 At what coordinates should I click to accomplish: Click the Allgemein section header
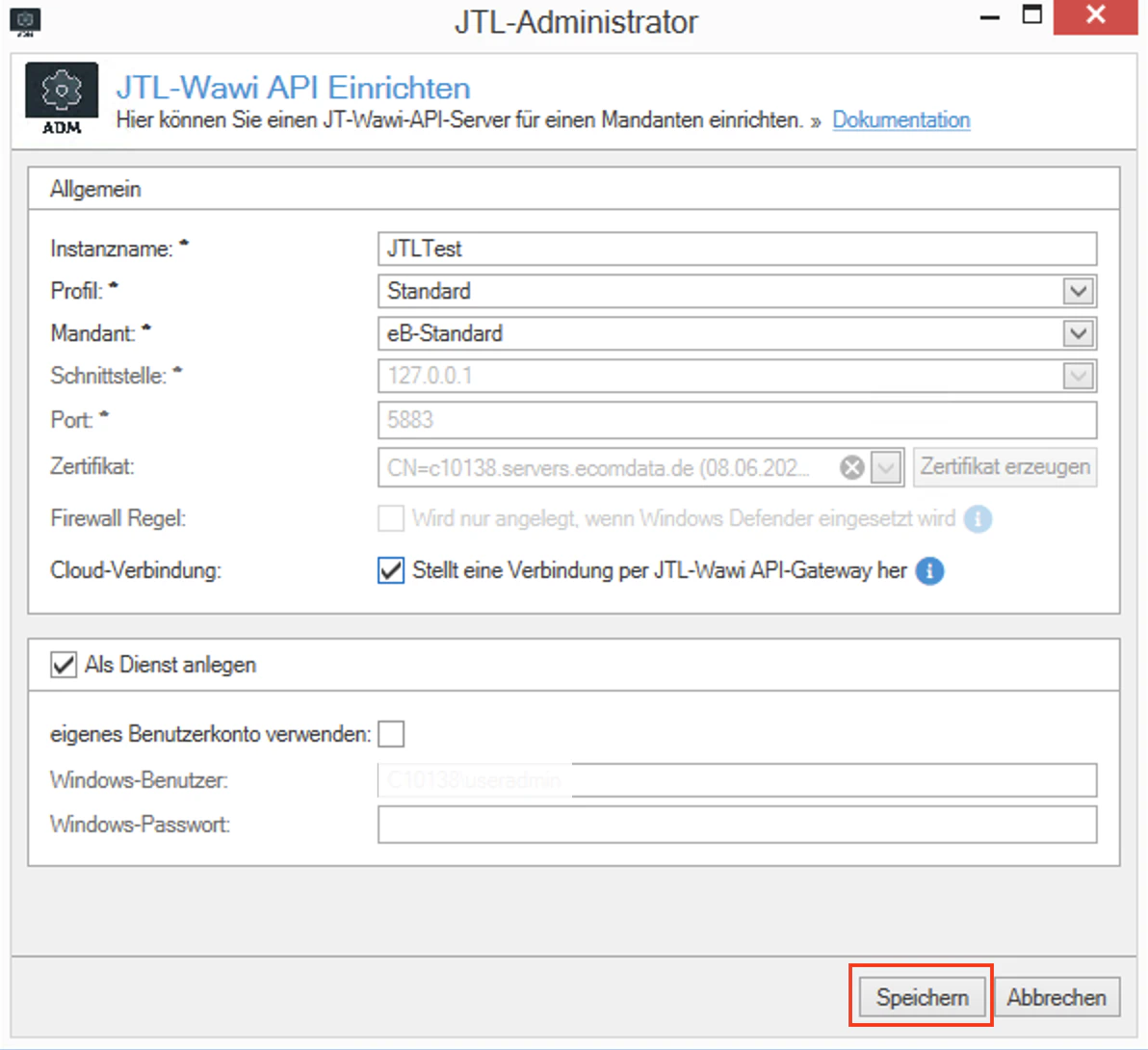[95, 189]
